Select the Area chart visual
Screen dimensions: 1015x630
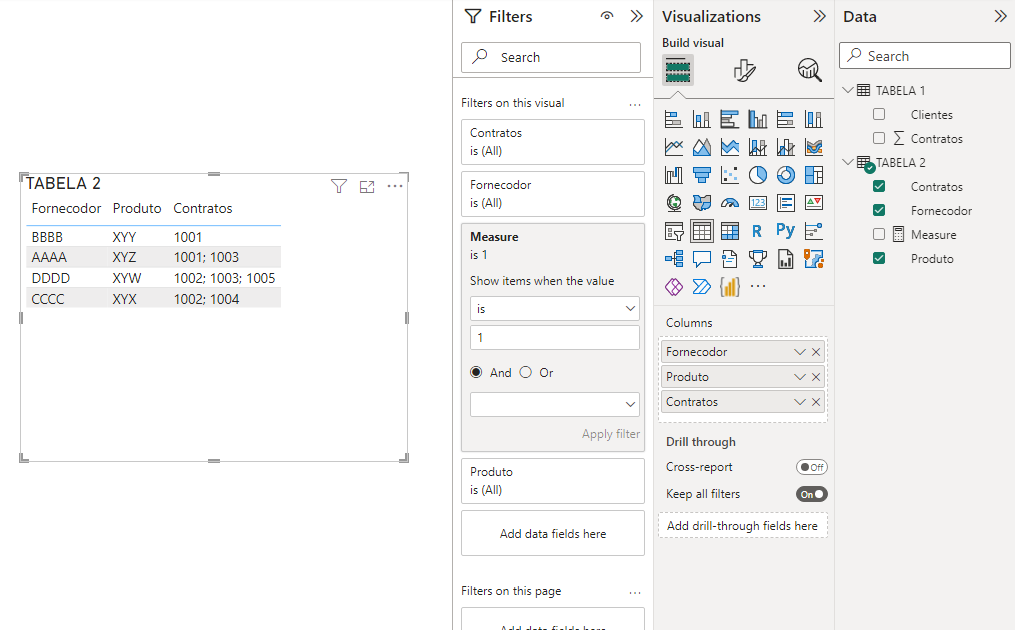pos(702,148)
